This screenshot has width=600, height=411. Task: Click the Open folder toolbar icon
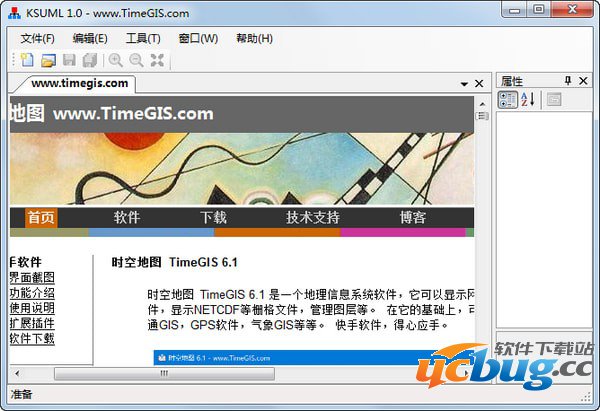[x=48, y=61]
